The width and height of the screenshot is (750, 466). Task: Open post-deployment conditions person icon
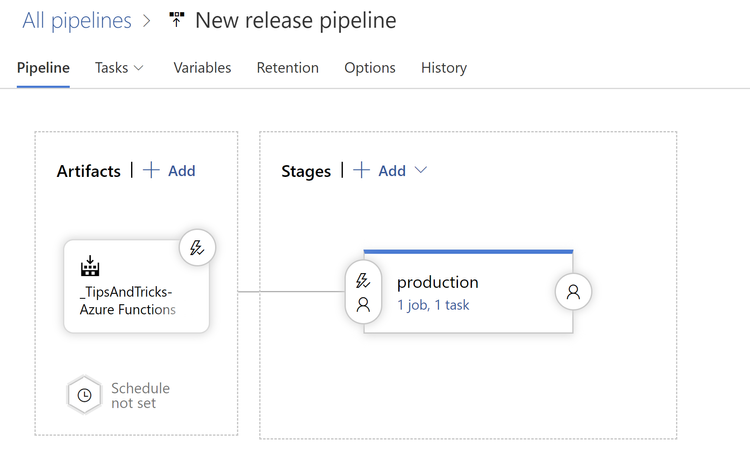click(x=573, y=292)
